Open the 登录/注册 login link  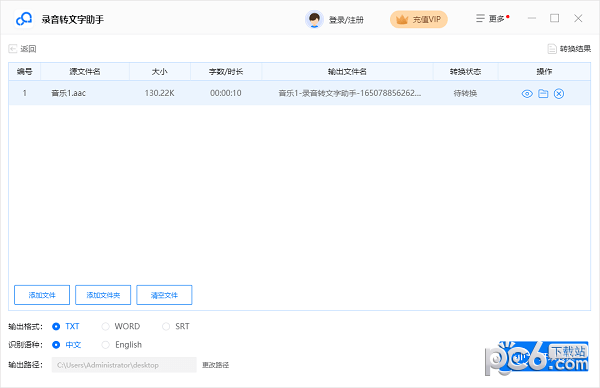346,20
